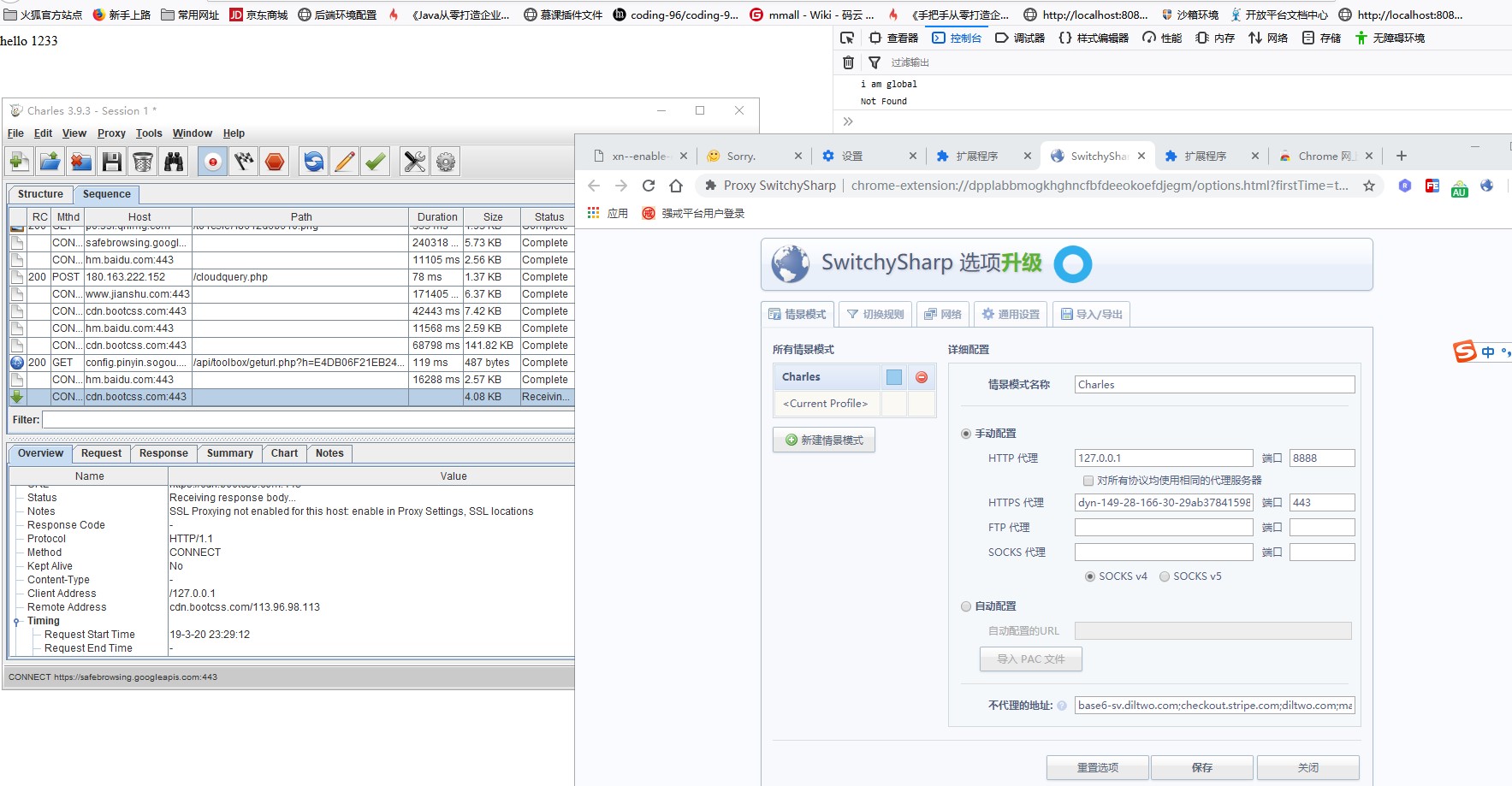Screen dimensions: 1512x786
Task: Open the Summary tab in Charles
Action: coord(229,453)
